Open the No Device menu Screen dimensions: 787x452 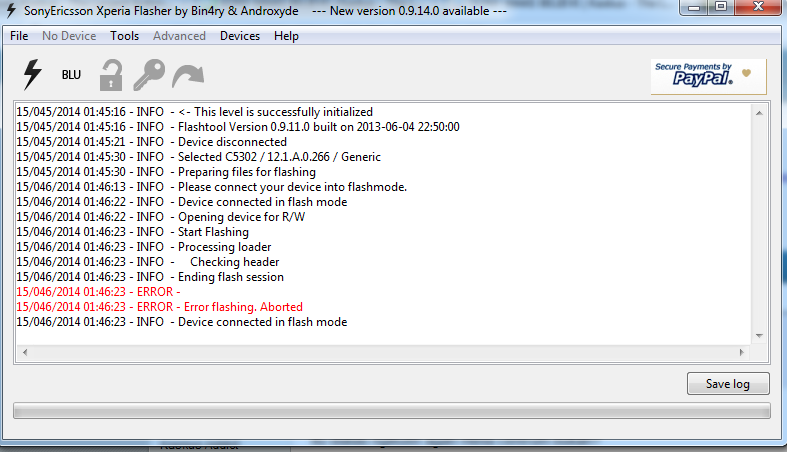(x=69, y=36)
